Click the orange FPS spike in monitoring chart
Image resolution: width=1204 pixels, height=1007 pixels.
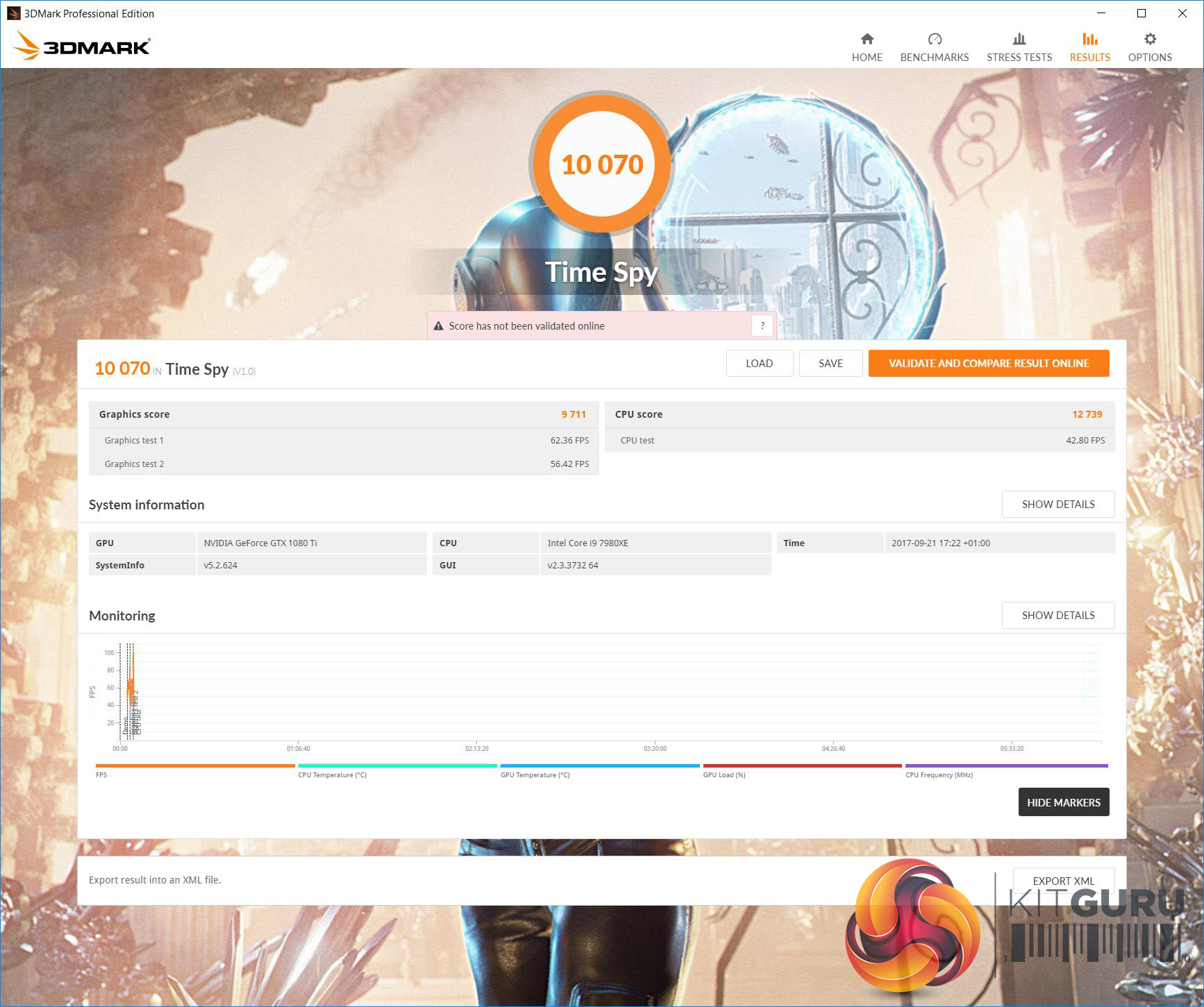(x=131, y=684)
